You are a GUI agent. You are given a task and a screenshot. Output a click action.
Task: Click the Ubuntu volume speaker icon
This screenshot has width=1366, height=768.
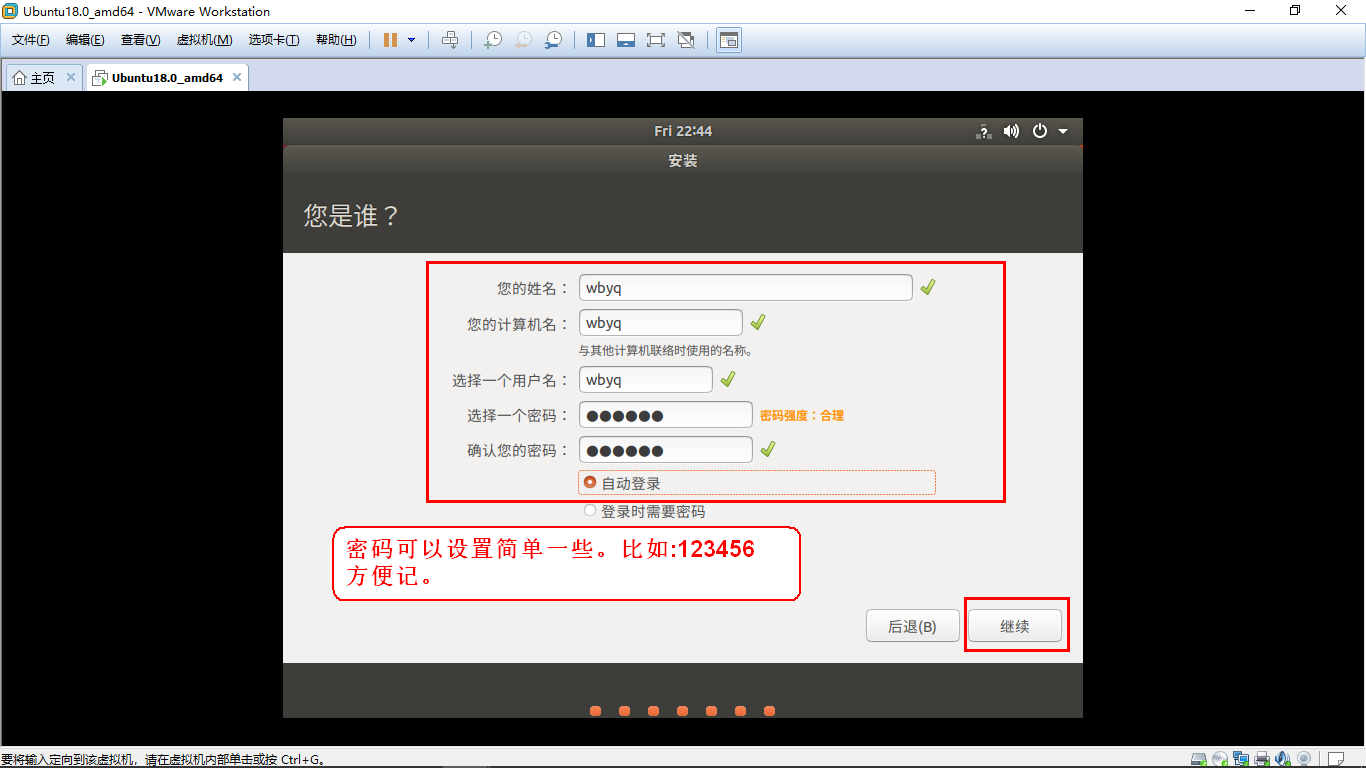coord(1011,131)
